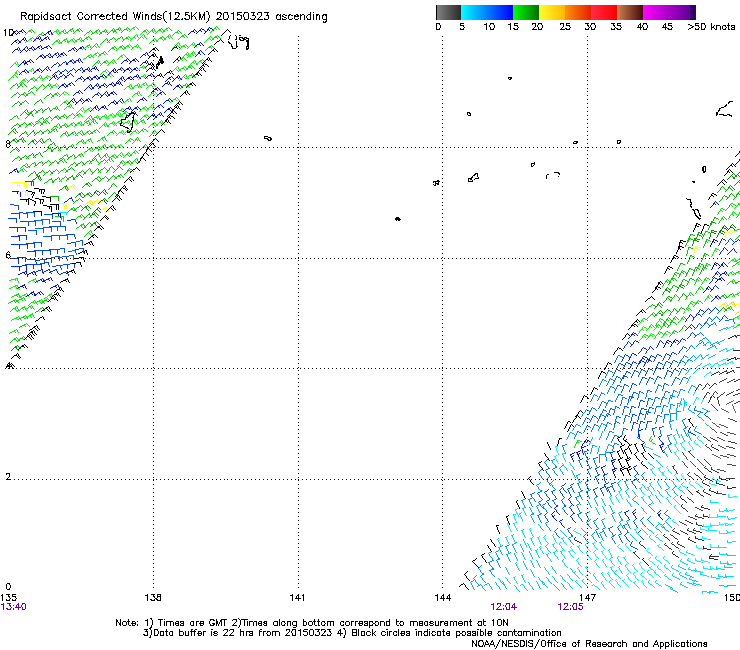Screen dimensions: 740x650
Task: Click the legend label '25'
Action: (565, 27)
